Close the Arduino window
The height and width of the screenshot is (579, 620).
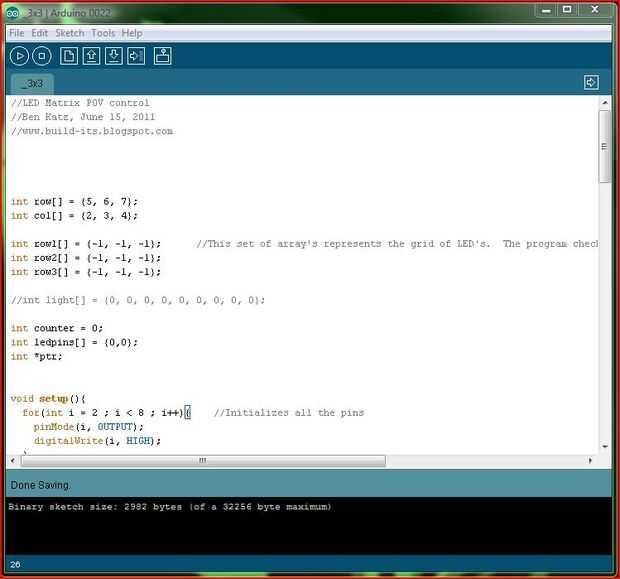(595, 10)
